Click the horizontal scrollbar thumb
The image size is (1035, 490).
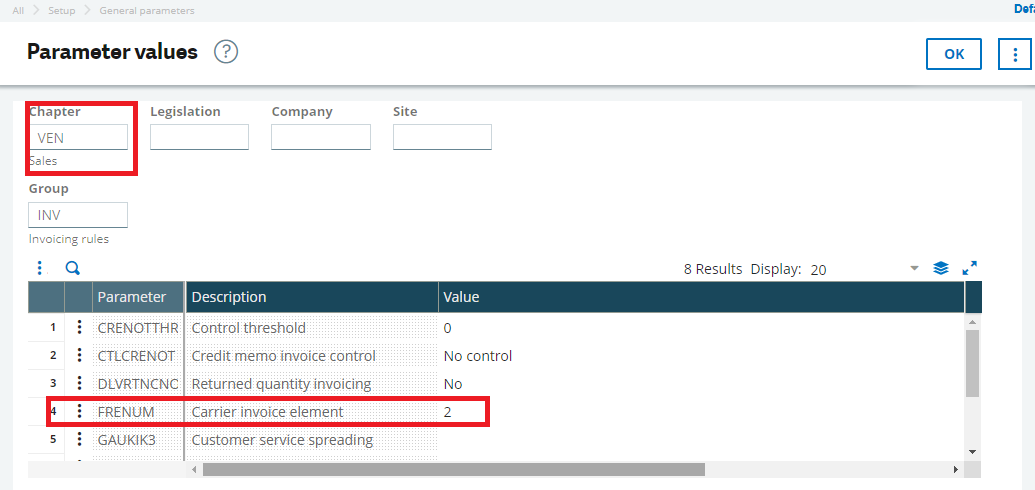[x=453, y=470]
